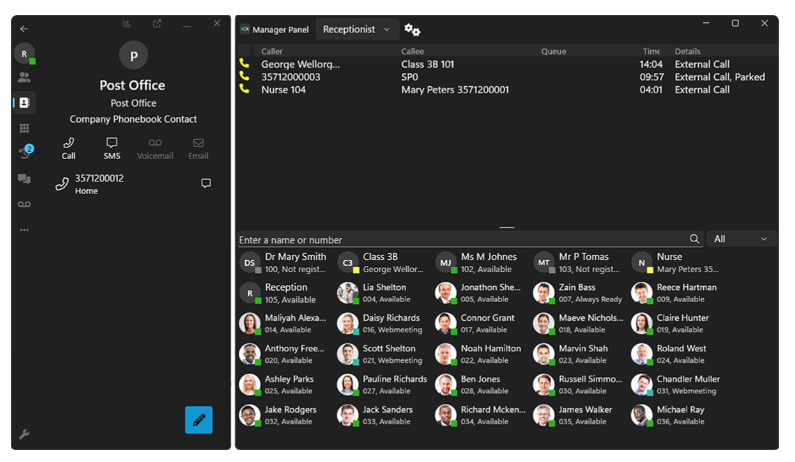This screenshot has height=462, width=795.
Task: Go back using the left arrow
Action: (x=24, y=29)
